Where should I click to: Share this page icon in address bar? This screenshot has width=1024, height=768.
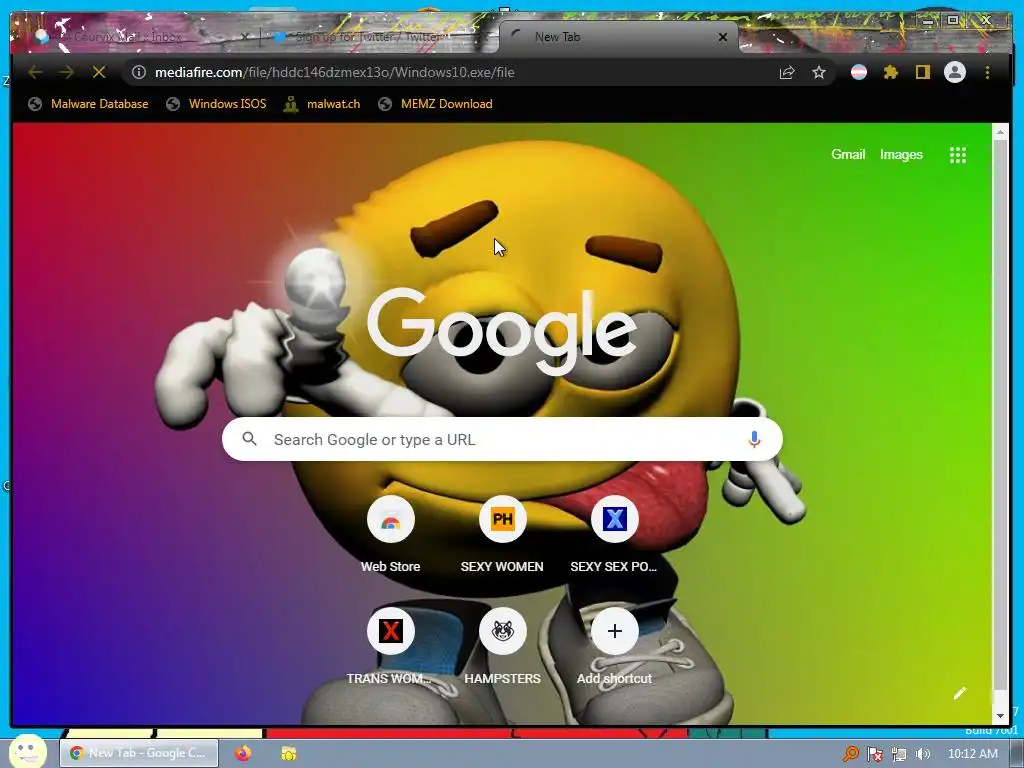(787, 72)
